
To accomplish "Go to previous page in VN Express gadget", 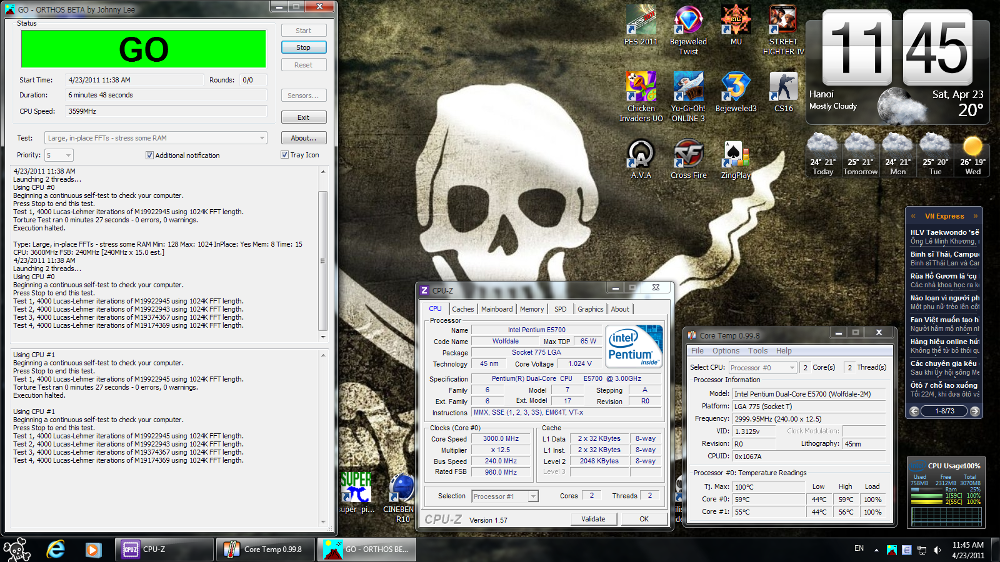I will point(915,411).
